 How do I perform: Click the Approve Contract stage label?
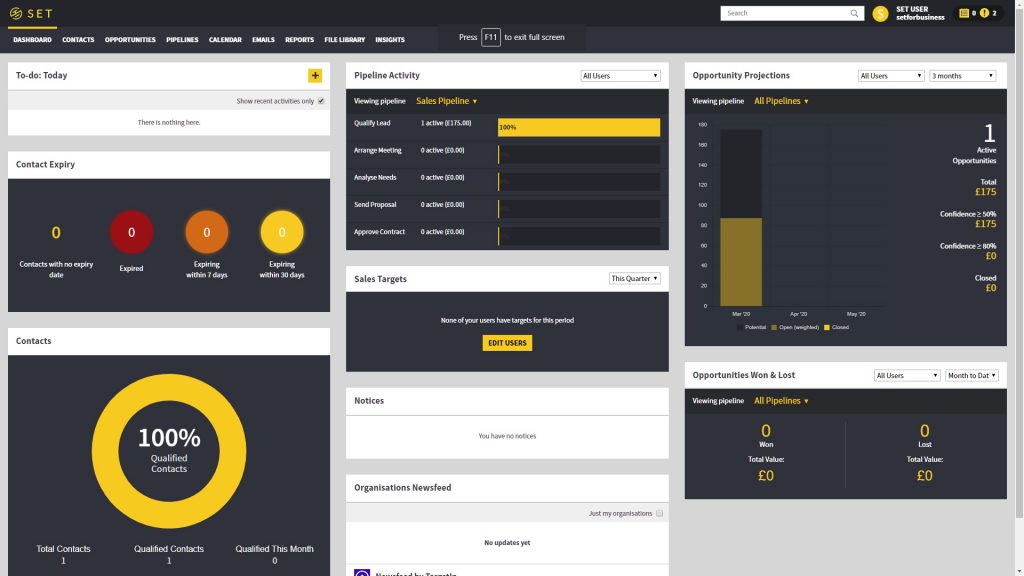(x=379, y=232)
